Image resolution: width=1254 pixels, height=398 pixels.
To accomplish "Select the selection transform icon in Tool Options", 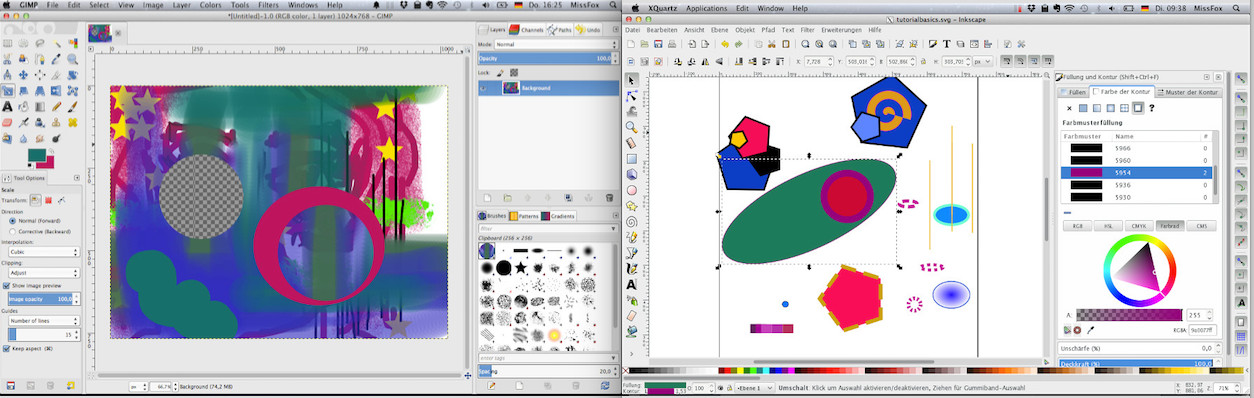I will coord(48,199).
